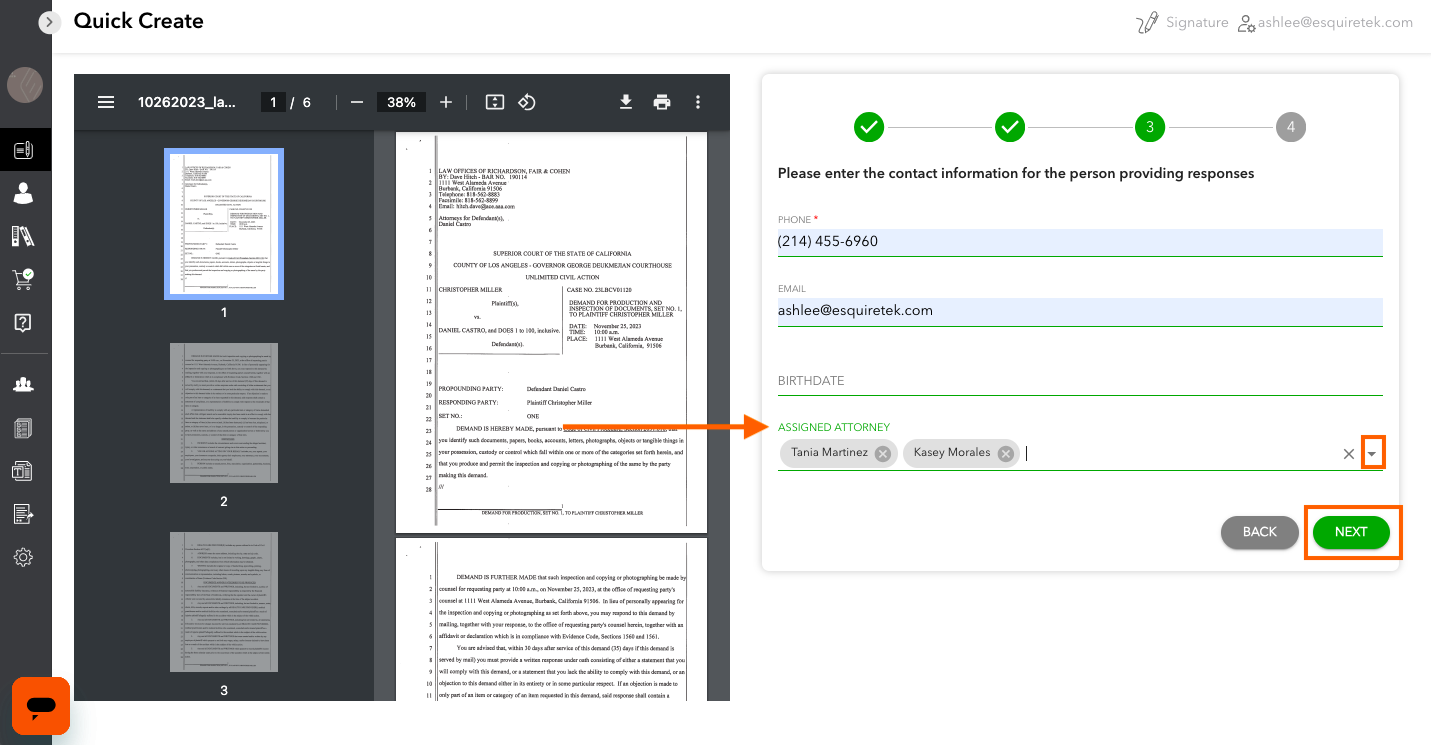Image resolution: width=1431 pixels, height=745 pixels.
Task: Clear all assigned attorneys
Action: click(x=1348, y=454)
